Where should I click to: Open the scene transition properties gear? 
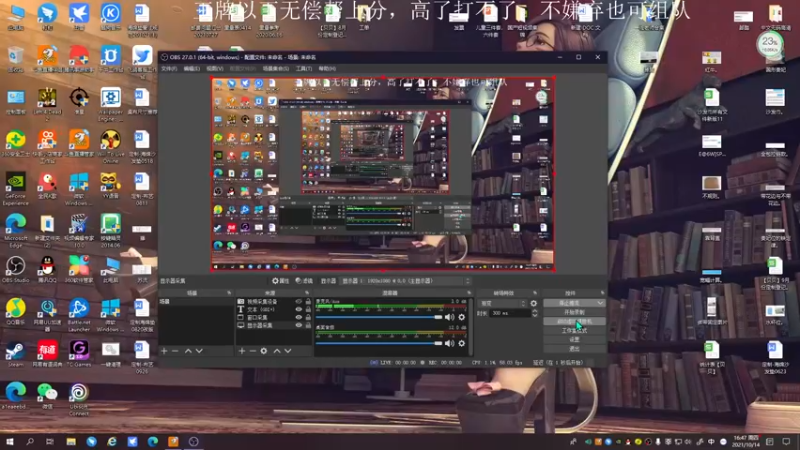tap(534, 303)
